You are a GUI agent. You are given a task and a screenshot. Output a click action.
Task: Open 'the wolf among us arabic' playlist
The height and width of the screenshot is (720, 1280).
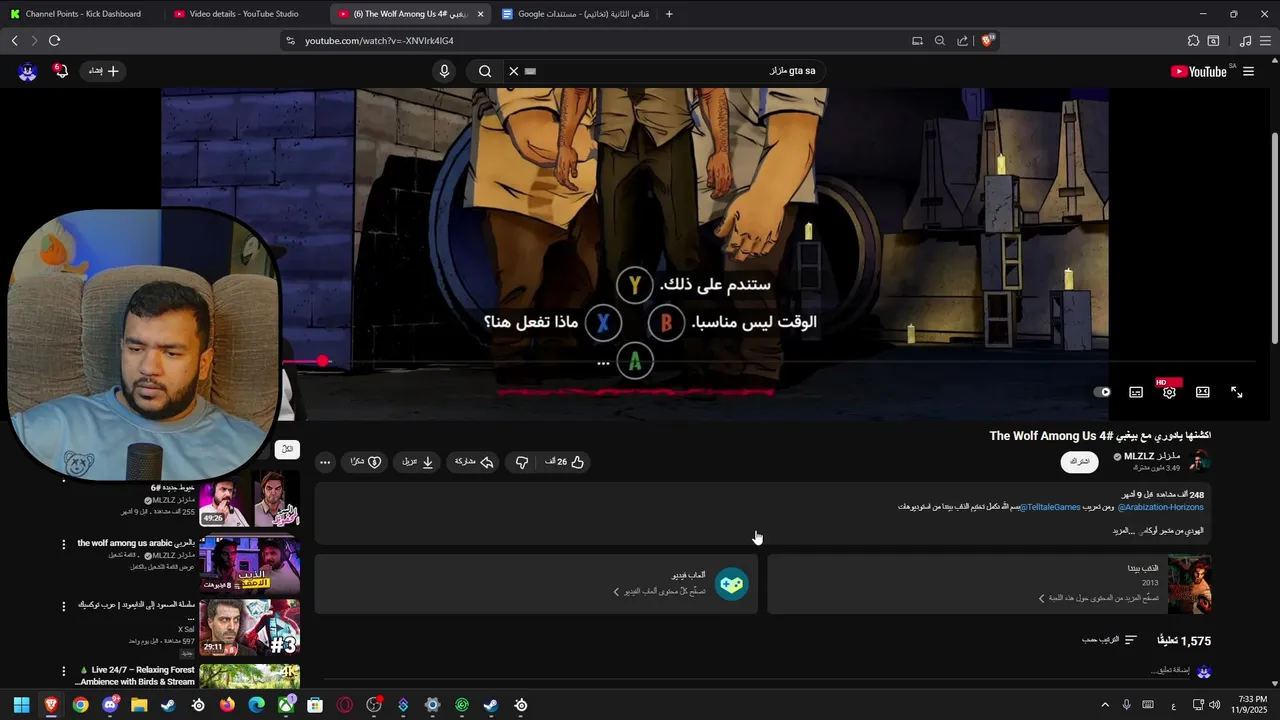point(249,565)
